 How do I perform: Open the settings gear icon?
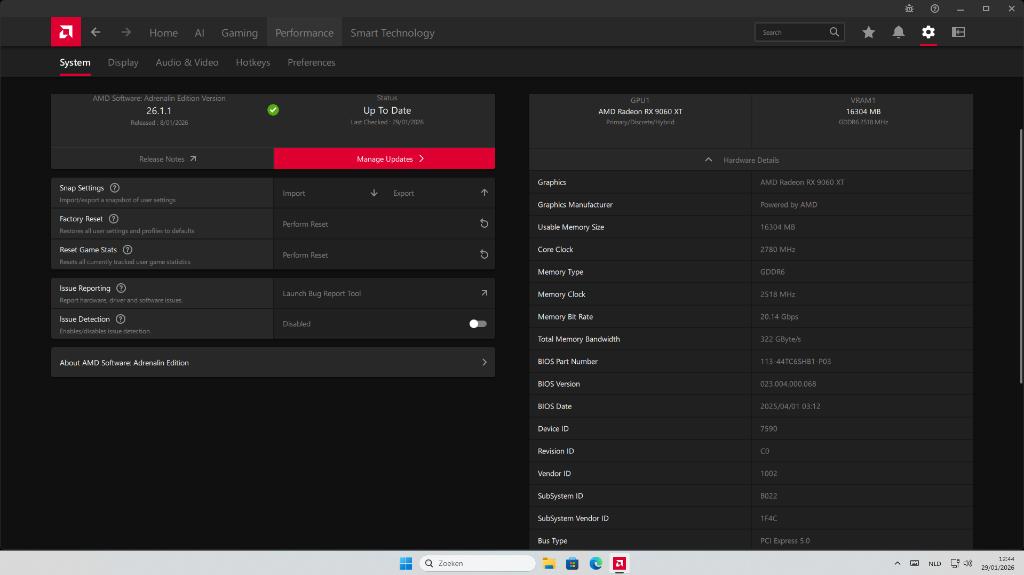pos(928,32)
